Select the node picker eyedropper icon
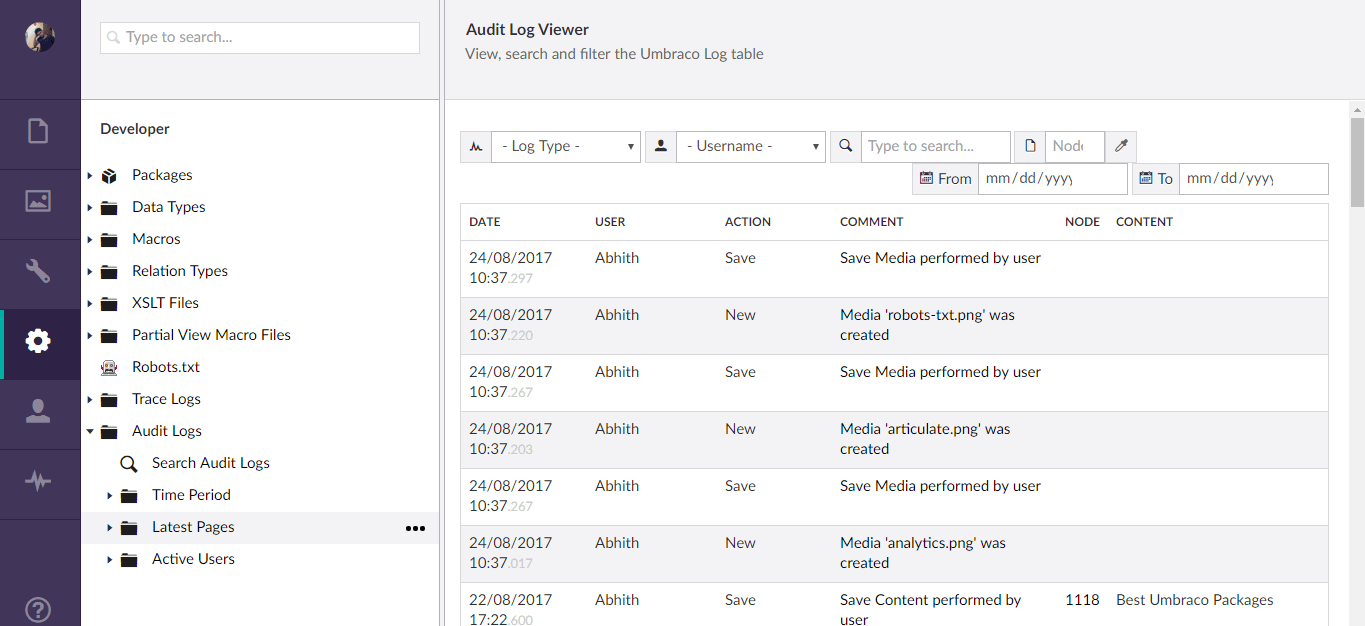1365x626 pixels. [1120, 146]
